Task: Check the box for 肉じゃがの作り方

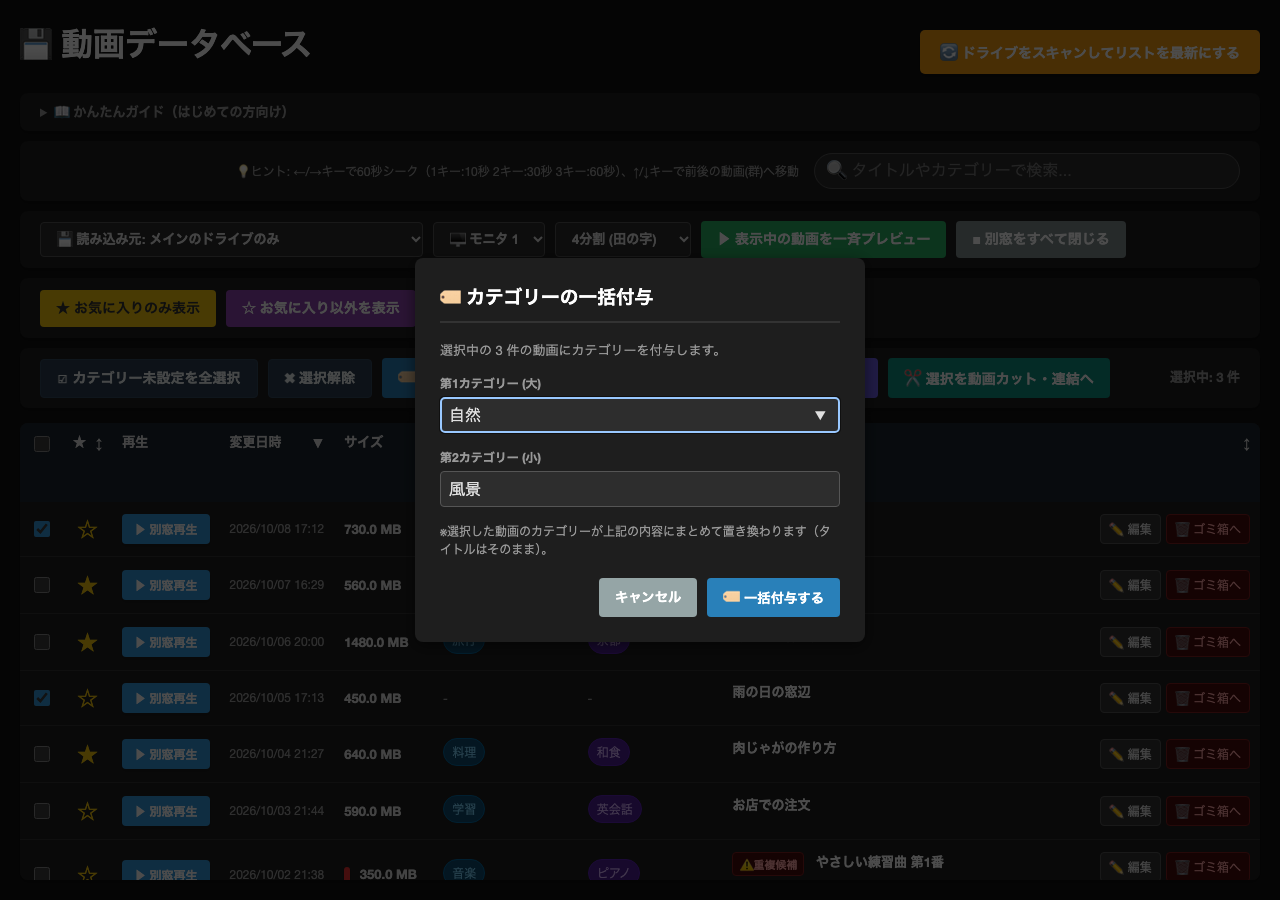Action: 42,754
